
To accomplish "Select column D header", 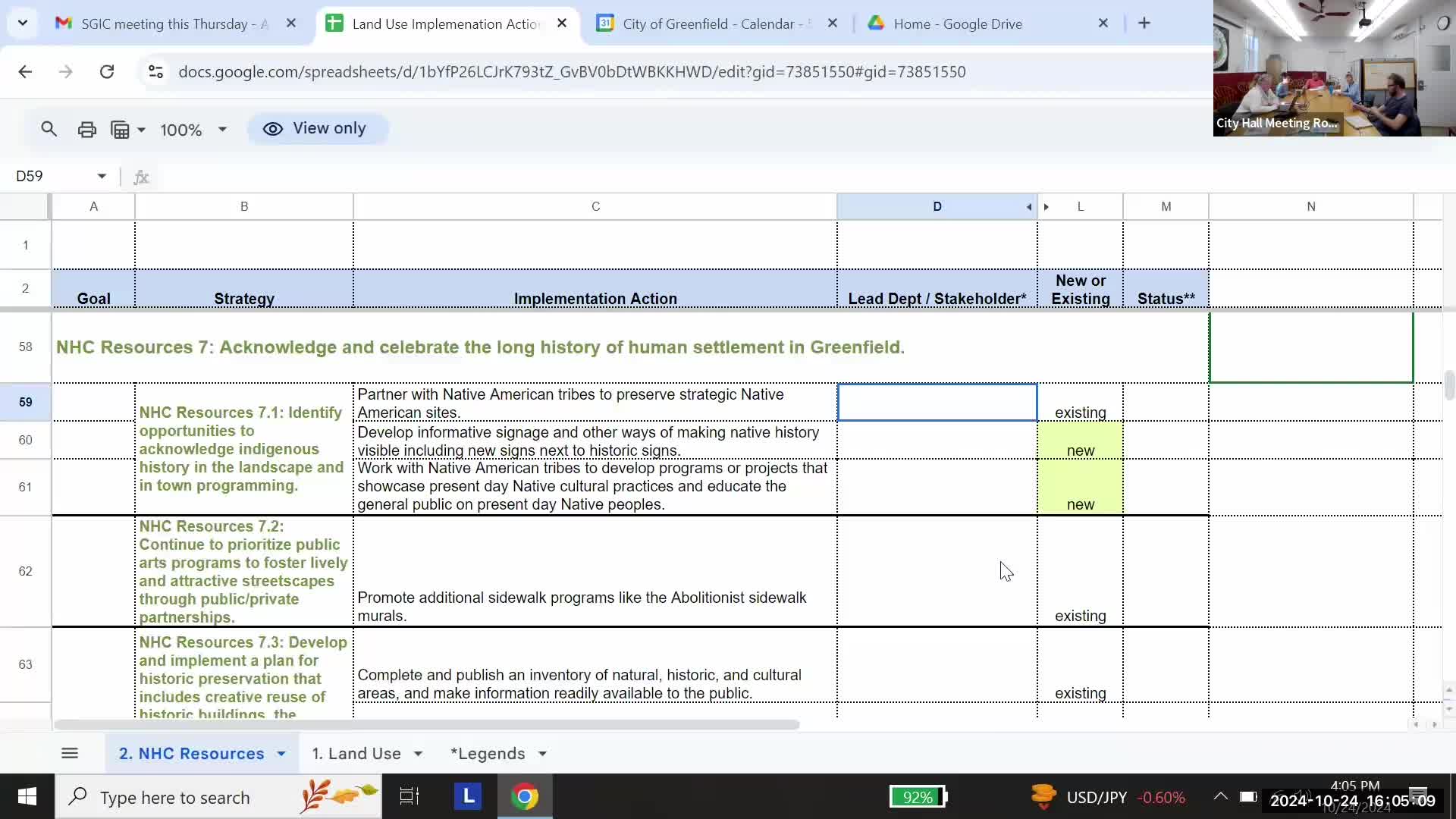I will (x=937, y=206).
